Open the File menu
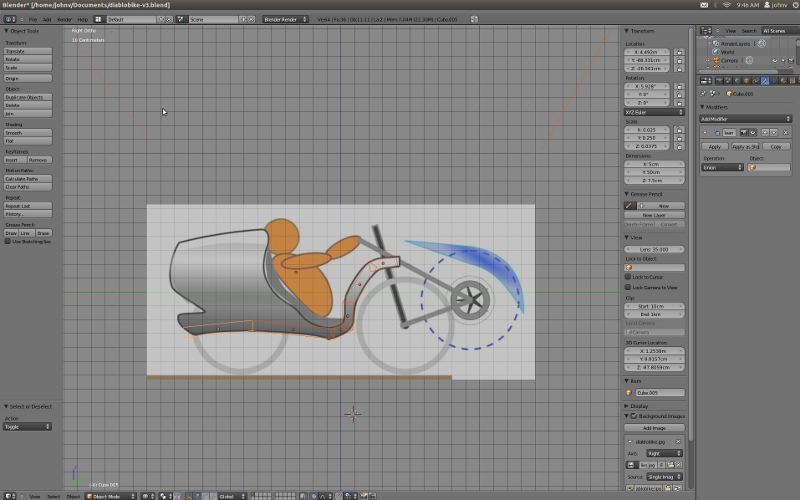 coord(33,19)
